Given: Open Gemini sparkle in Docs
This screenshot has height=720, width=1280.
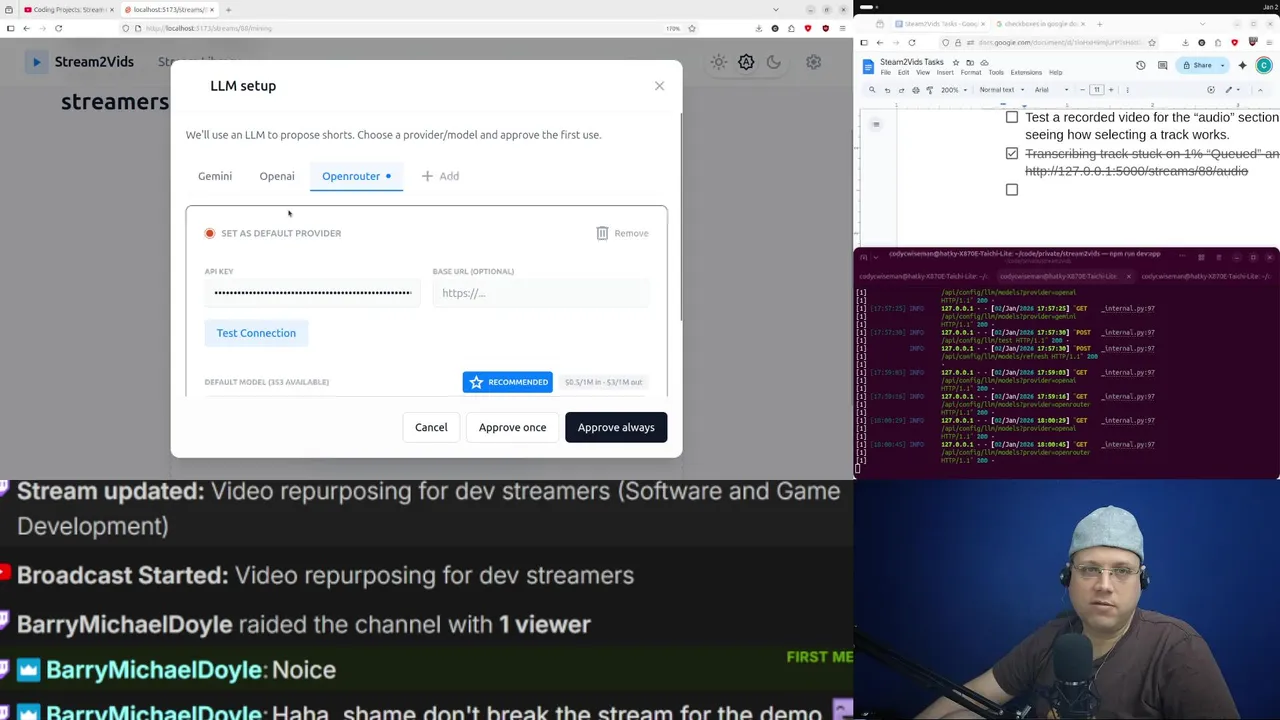Looking at the screenshot, I should coord(1242,65).
